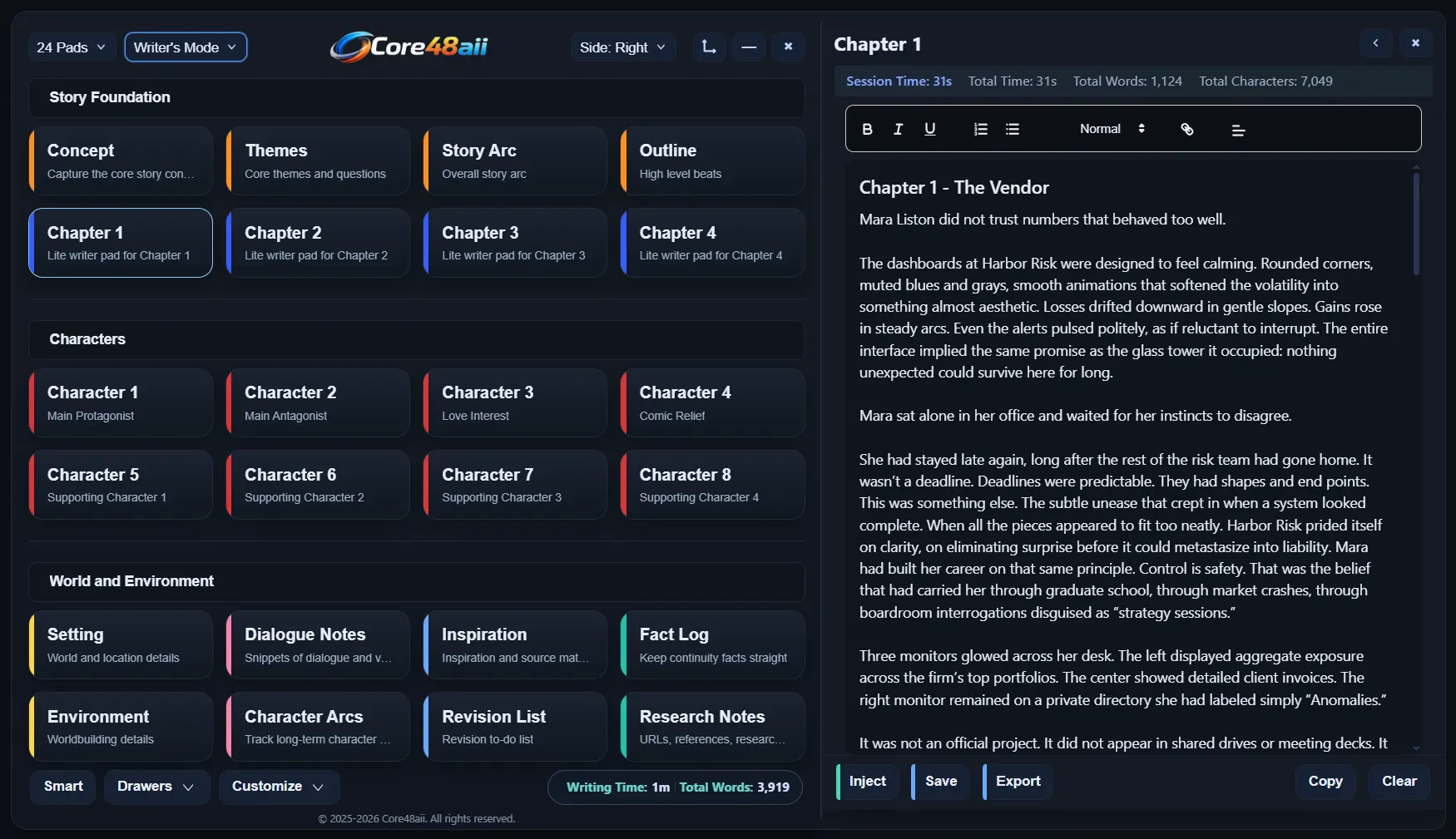This screenshot has width=1456, height=839.
Task: Click the reposition corner-arrows icon
Action: click(x=708, y=47)
